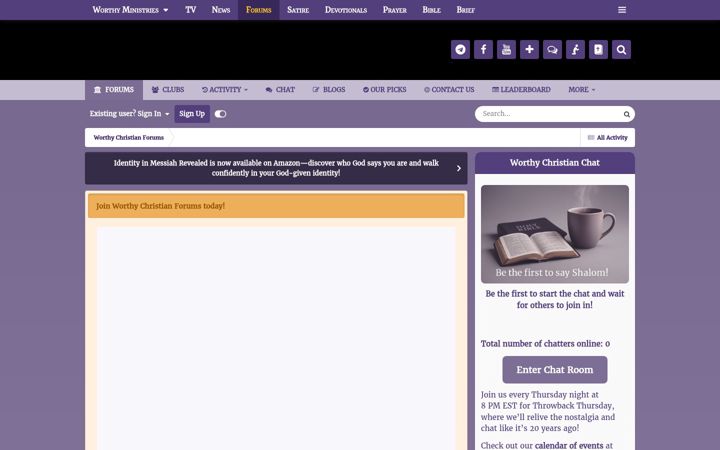Switch to the Blogs tab
This screenshot has height=450, width=720.
coord(329,90)
